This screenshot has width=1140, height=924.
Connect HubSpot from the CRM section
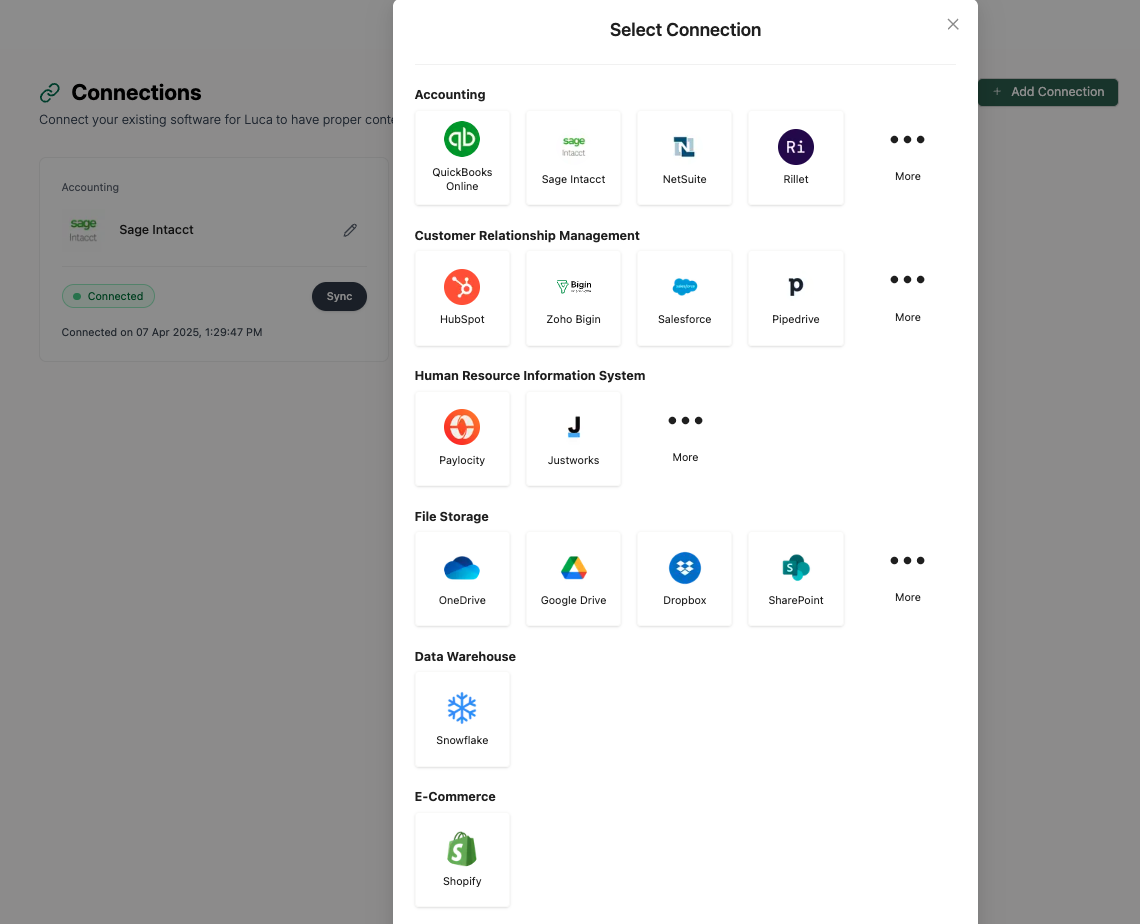[x=462, y=297]
